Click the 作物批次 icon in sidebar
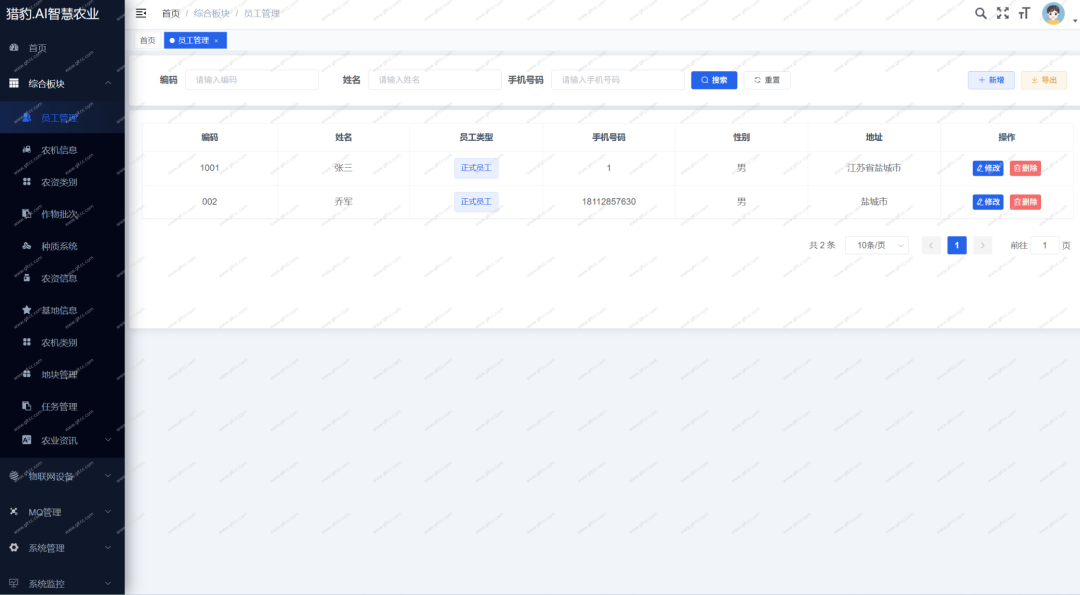 26,213
